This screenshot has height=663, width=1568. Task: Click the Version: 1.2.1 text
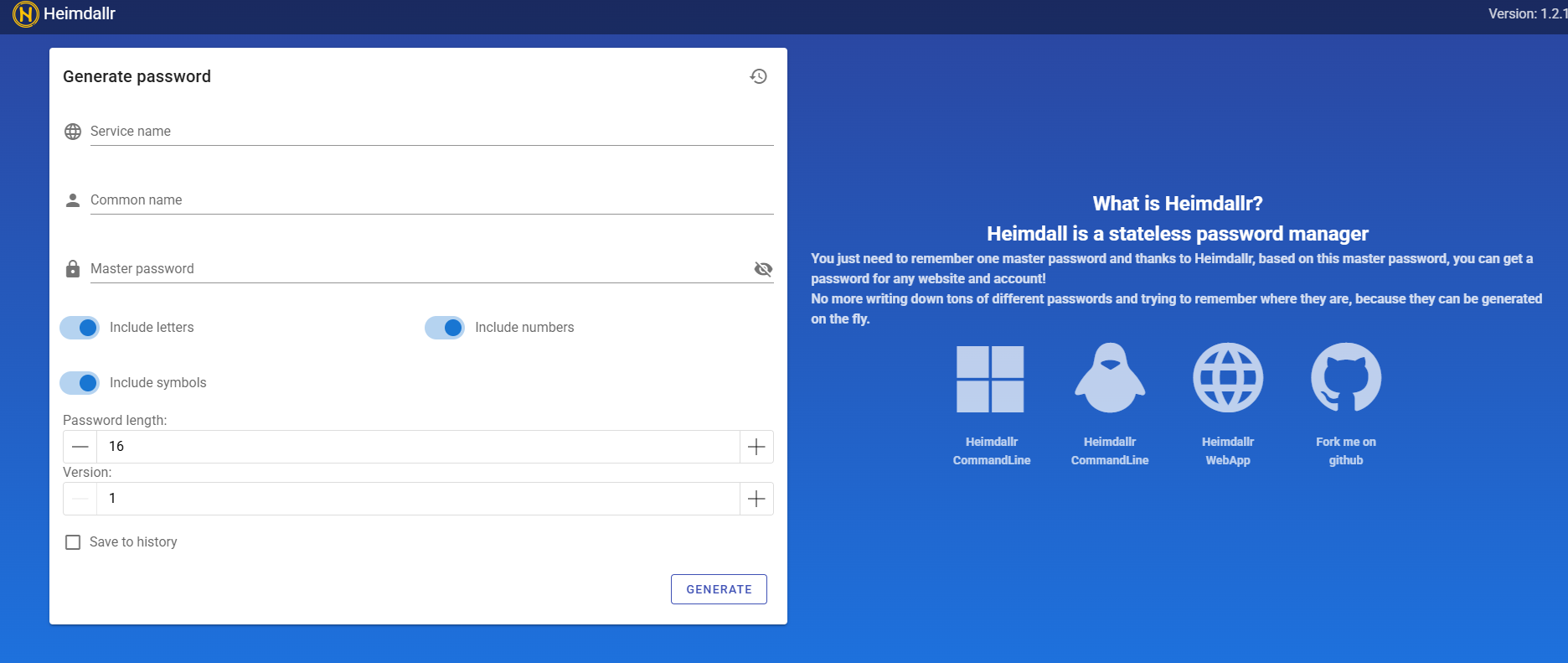(x=1527, y=13)
